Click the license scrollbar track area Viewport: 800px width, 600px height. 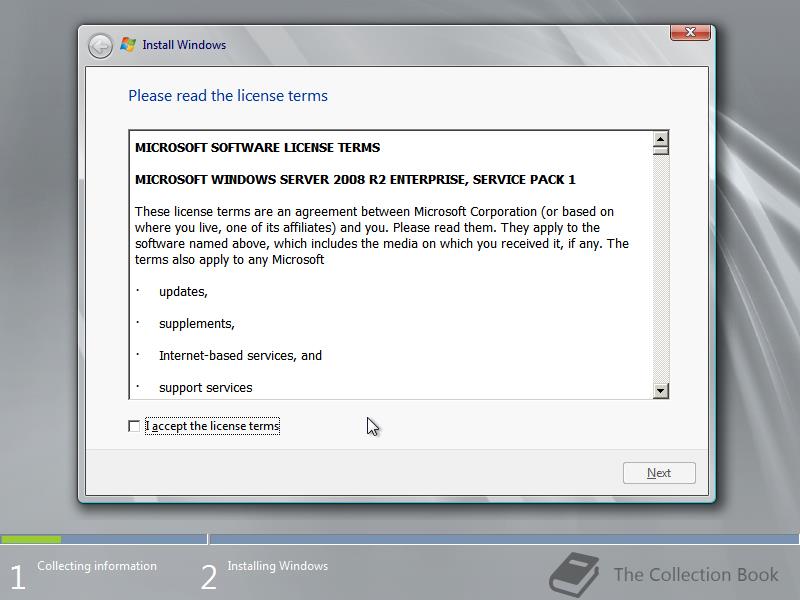(661, 269)
